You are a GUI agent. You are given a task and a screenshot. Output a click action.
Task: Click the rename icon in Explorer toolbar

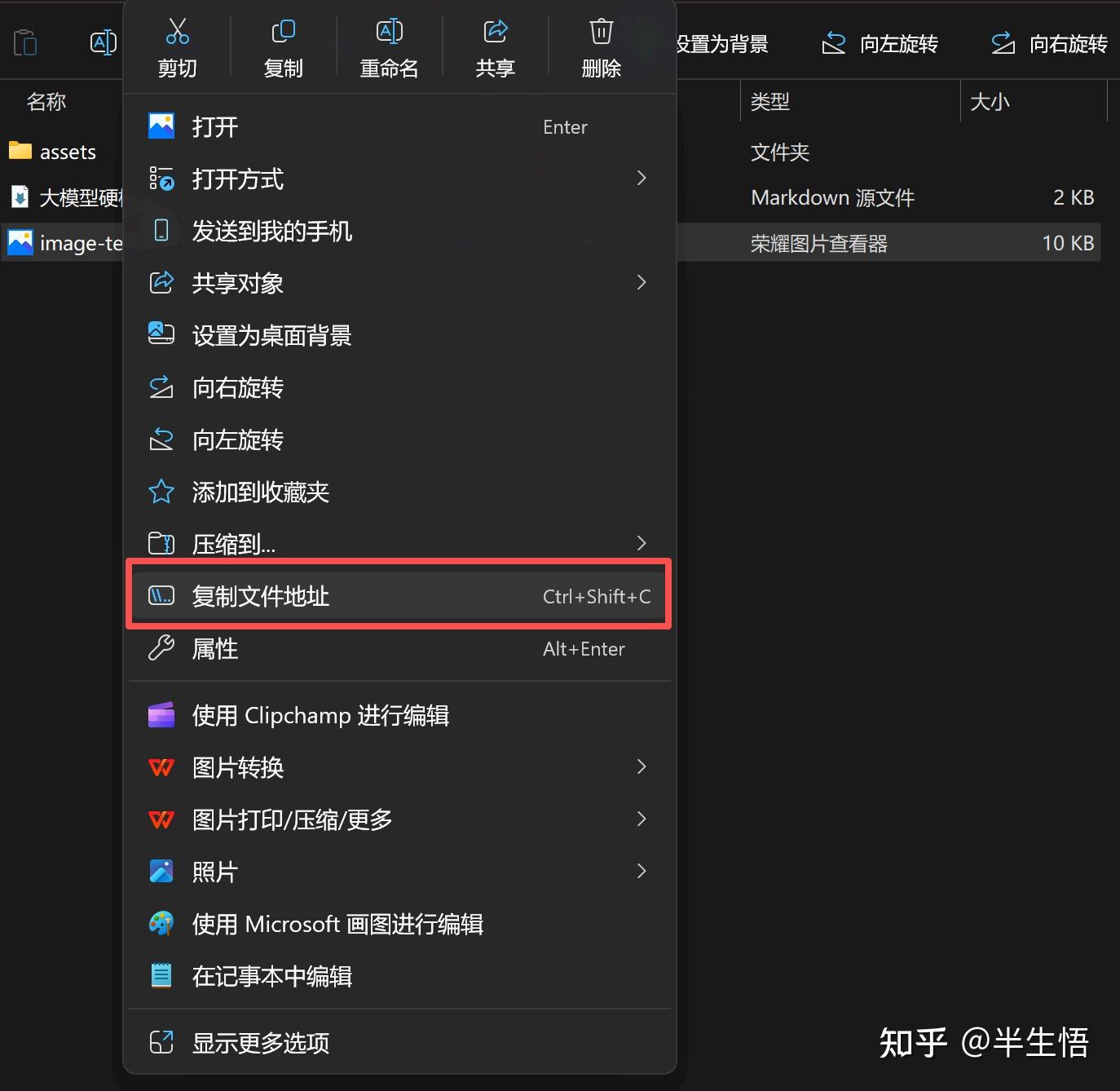103,42
